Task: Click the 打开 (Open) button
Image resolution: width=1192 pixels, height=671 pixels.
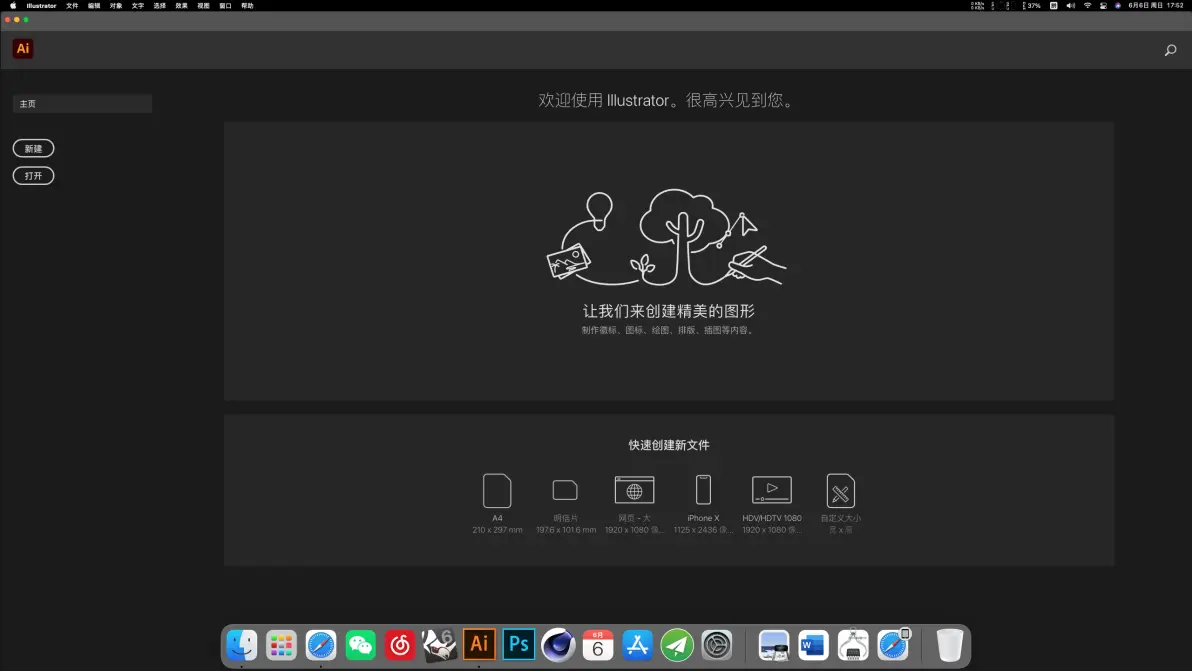Action: coord(33,176)
